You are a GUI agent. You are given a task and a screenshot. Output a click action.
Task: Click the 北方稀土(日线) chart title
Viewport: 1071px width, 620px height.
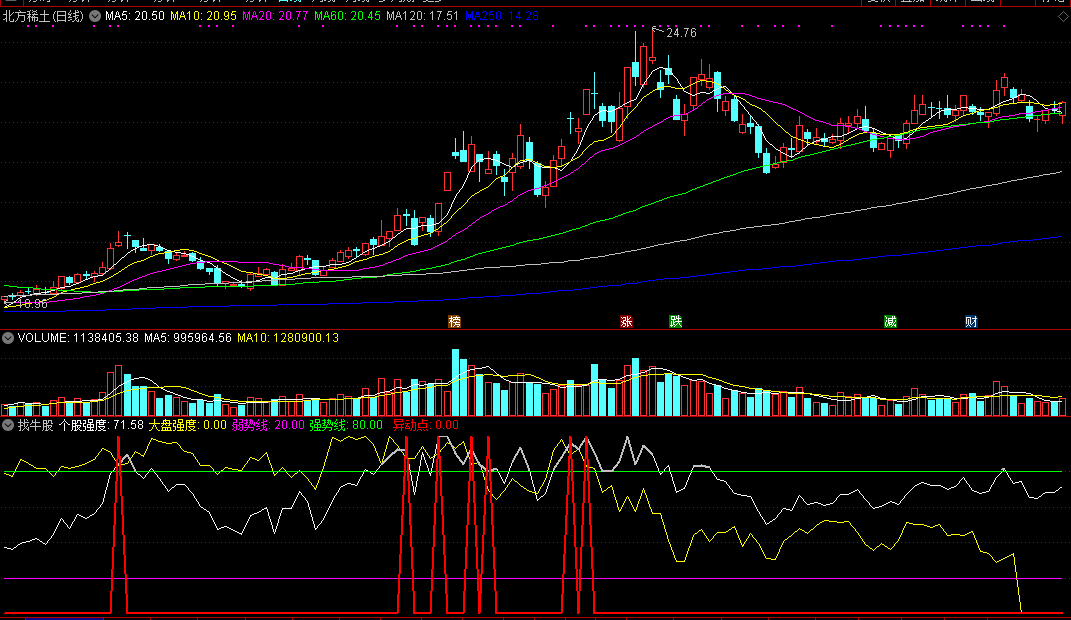(x=43, y=16)
